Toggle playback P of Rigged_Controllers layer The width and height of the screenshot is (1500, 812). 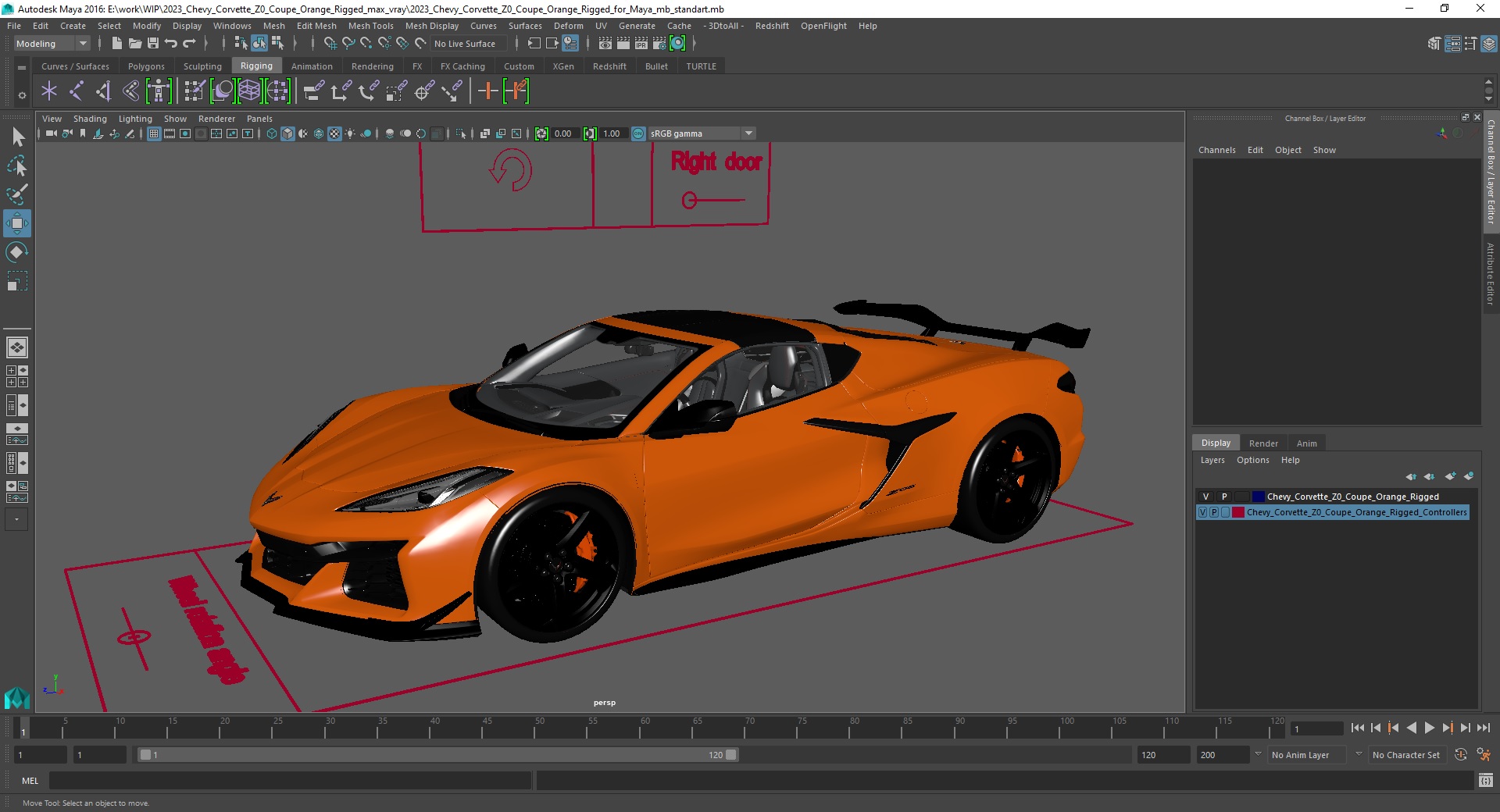click(x=1214, y=512)
